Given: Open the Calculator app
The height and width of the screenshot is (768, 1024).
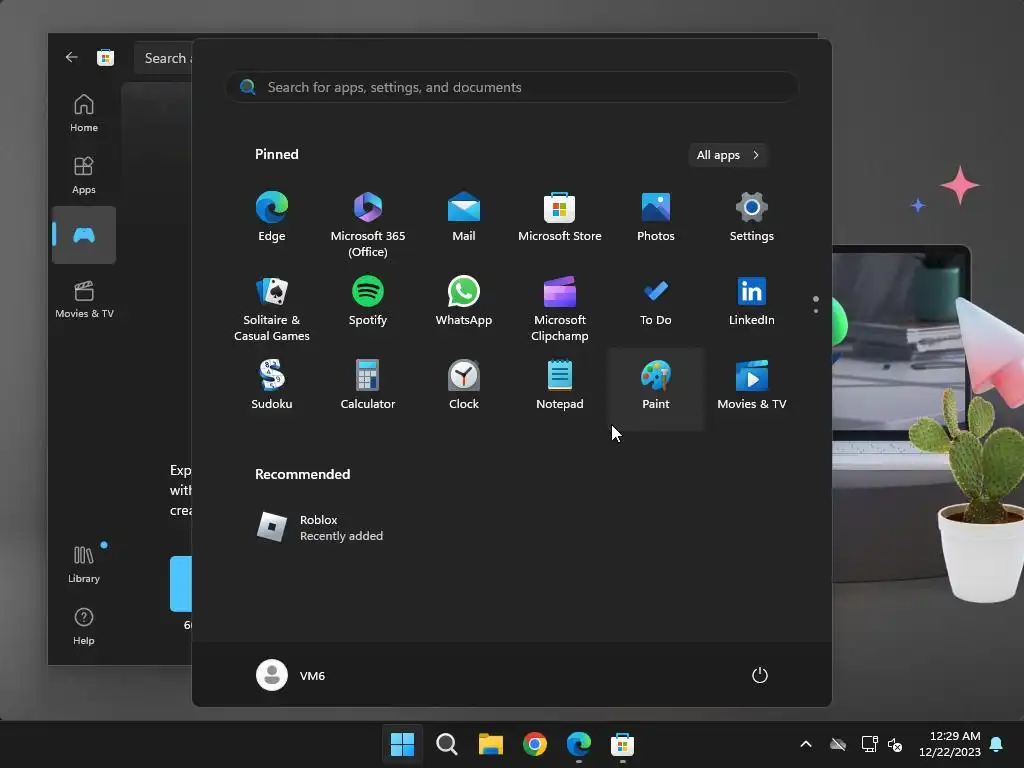Looking at the screenshot, I should pos(368,385).
